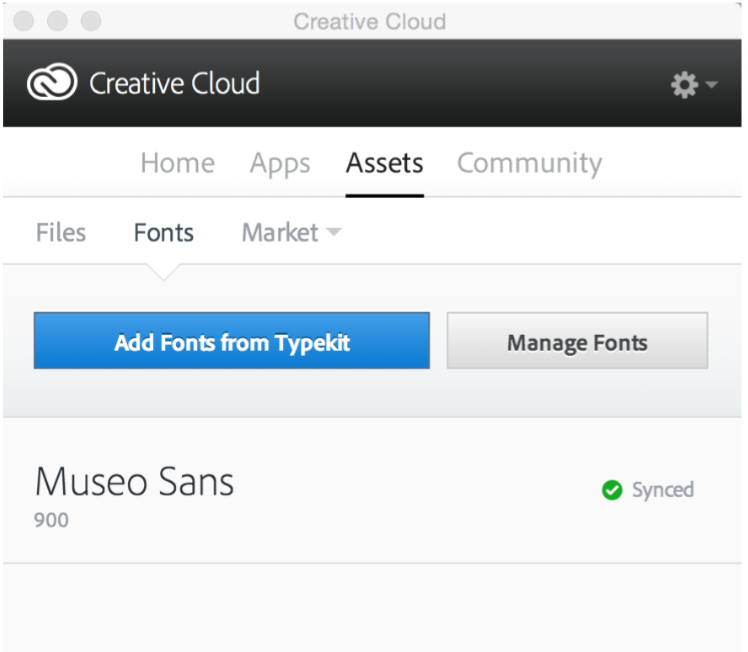Zoom the Creative Cloud window
Viewport: 748px width, 652px height.
click(x=91, y=21)
